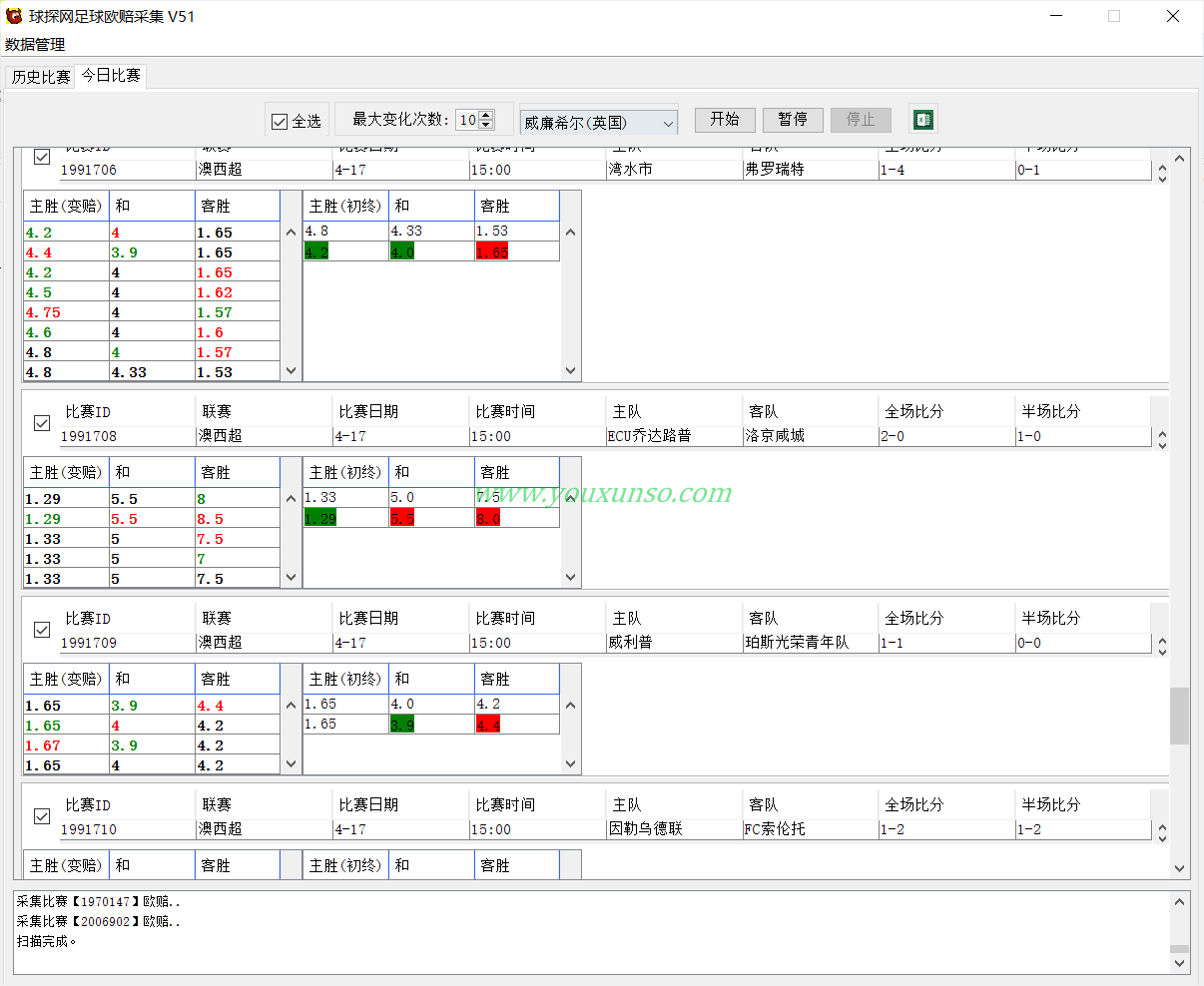
Task: Click the 最大变化次数 number input field
Action: point(467,121)
